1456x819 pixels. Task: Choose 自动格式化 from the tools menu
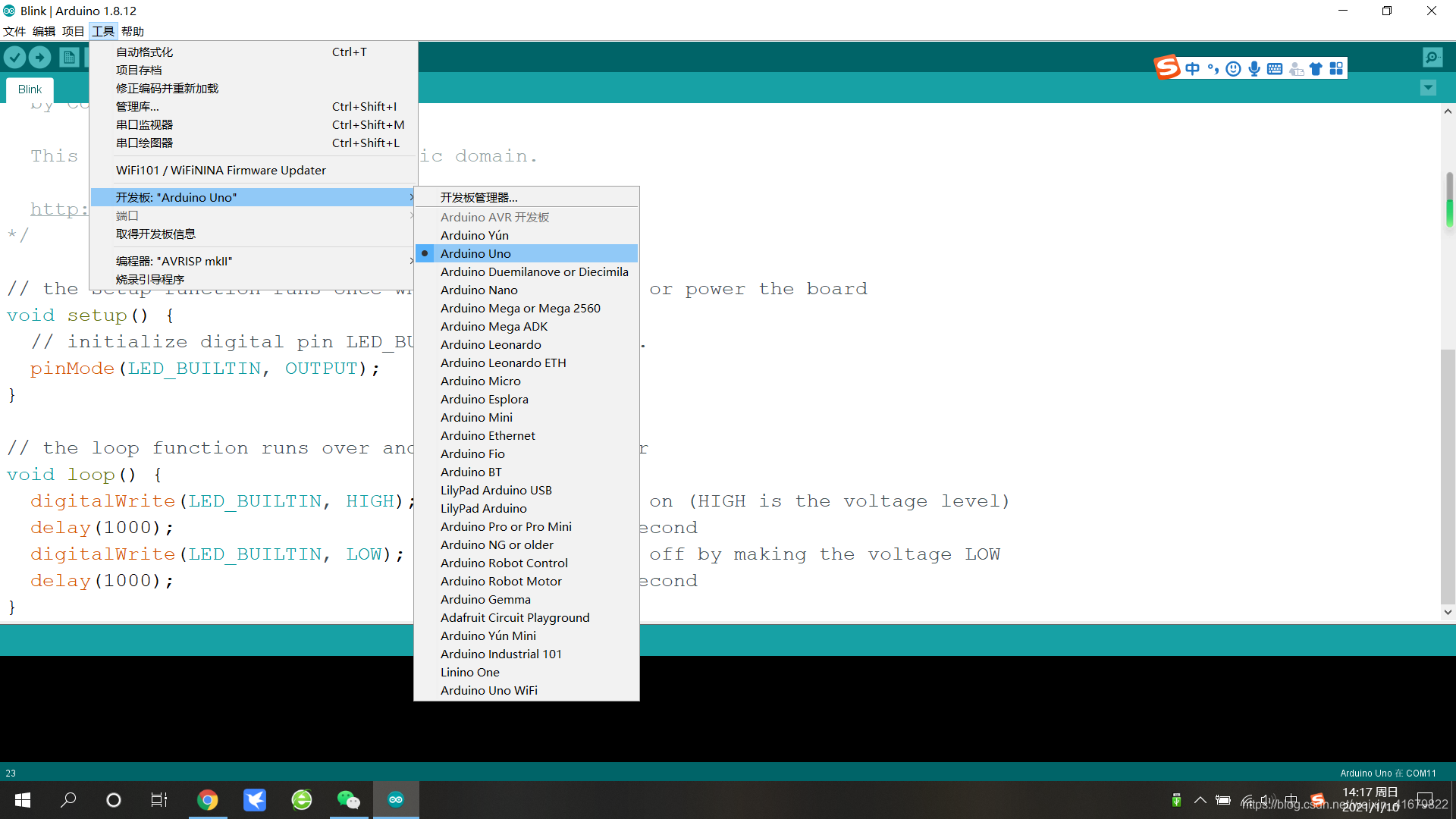[254, 52]
